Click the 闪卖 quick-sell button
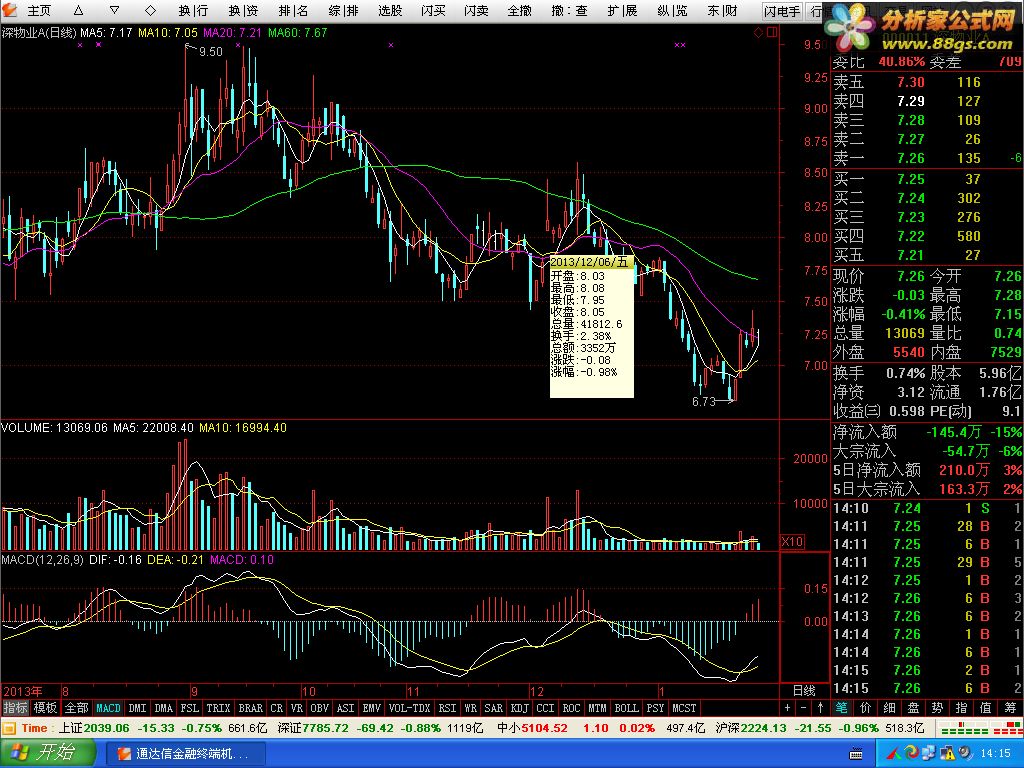Viewport: 1024px width, 768px height. coord(476,10)
